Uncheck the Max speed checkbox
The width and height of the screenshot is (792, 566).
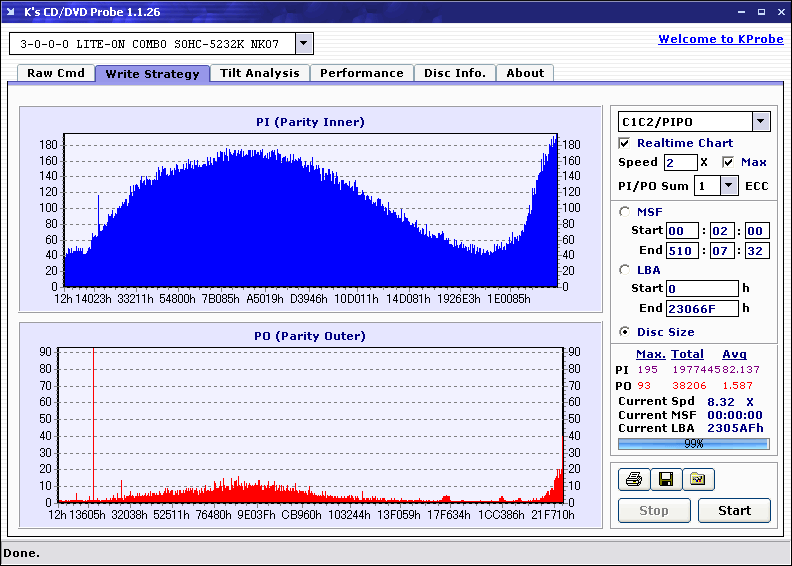tap(728, 162)
